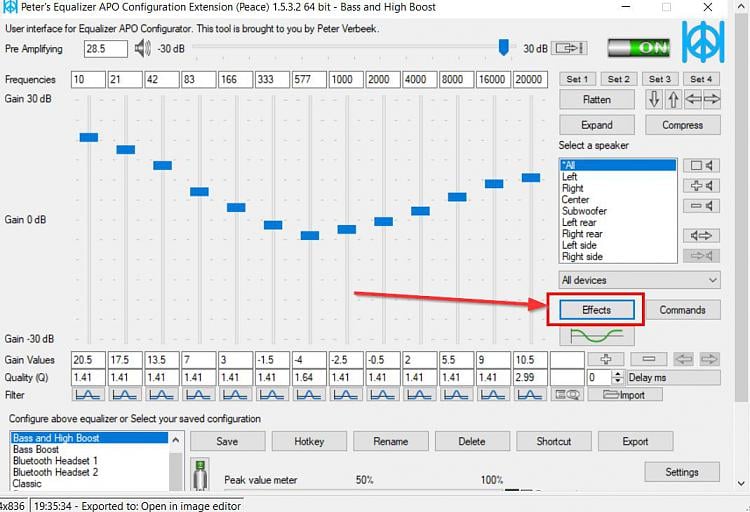750x512 pixels.
Task: Rename the selected configuration
Action: [x=391, y=441]
